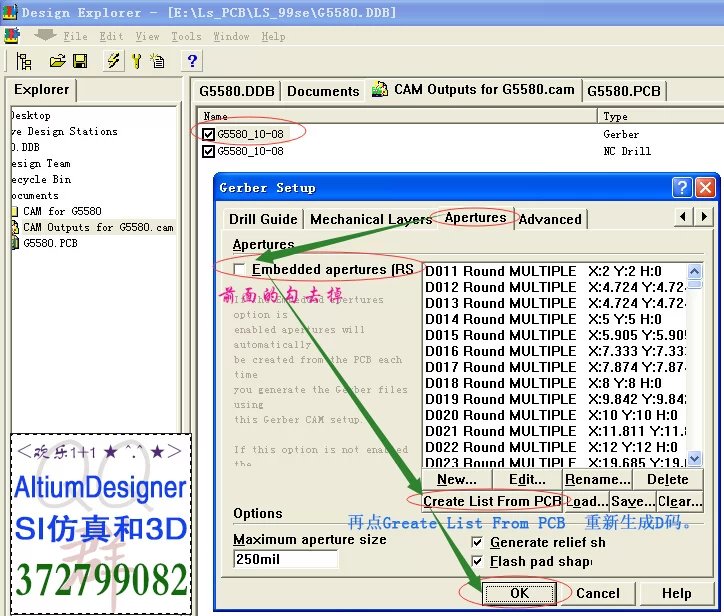The image size is (724, 616).
Task: Select aperture D022 Round MULTIPLE
Action: coord(554,447)
